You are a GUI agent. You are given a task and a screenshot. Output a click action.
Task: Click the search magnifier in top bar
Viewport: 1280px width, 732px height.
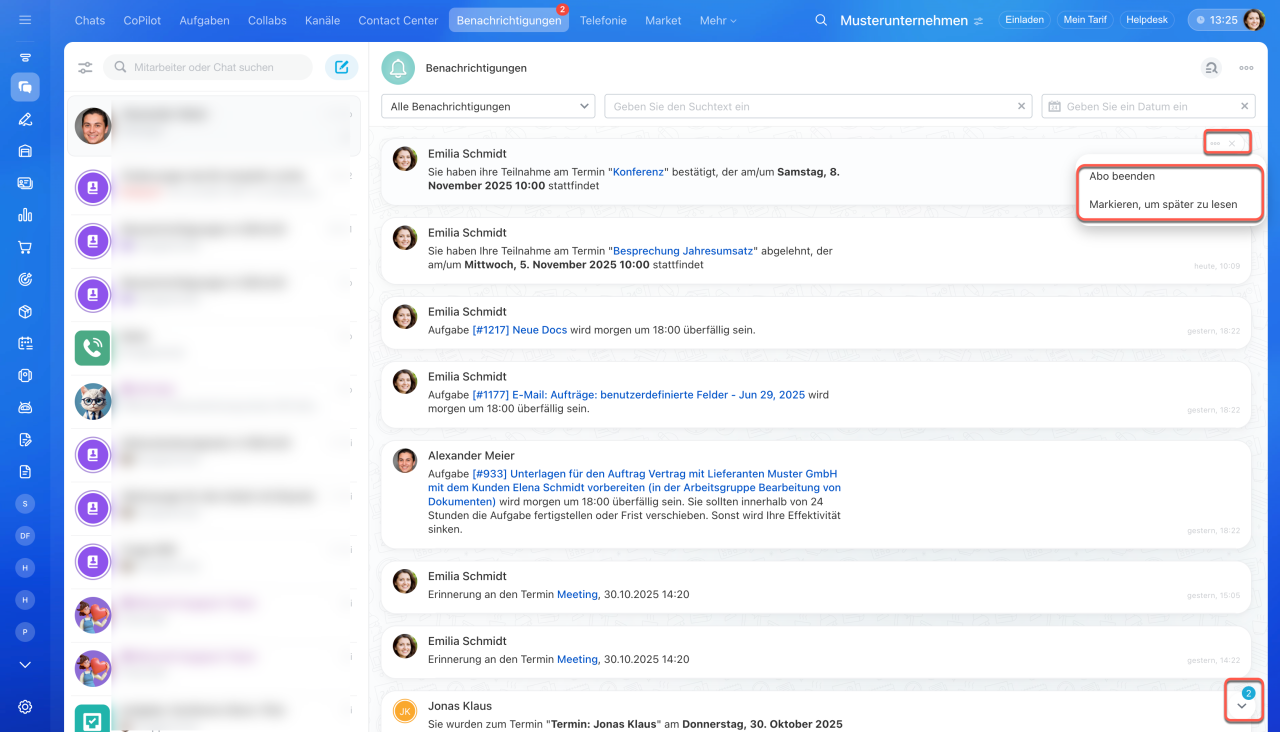(821, 20)
